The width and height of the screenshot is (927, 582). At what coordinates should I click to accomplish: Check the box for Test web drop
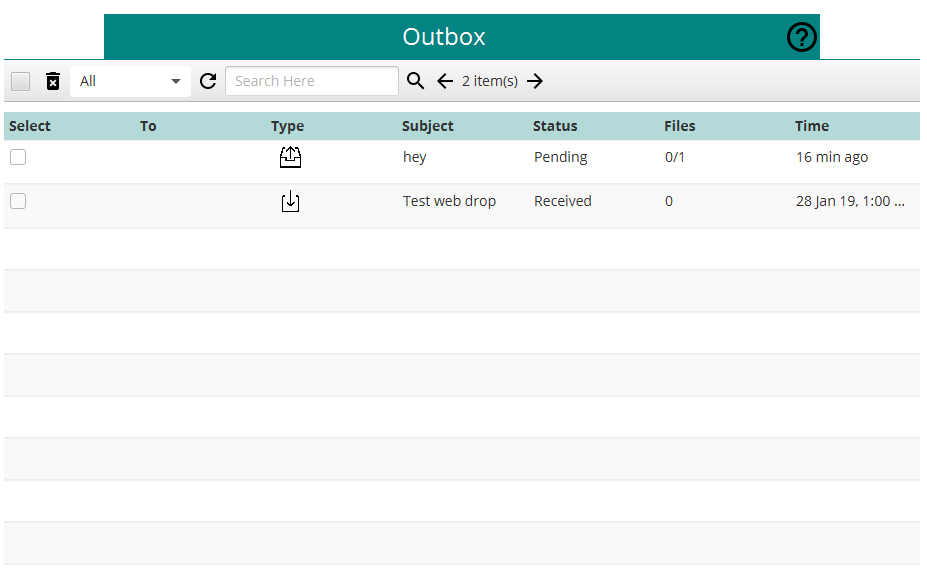[x=18, y=201]
